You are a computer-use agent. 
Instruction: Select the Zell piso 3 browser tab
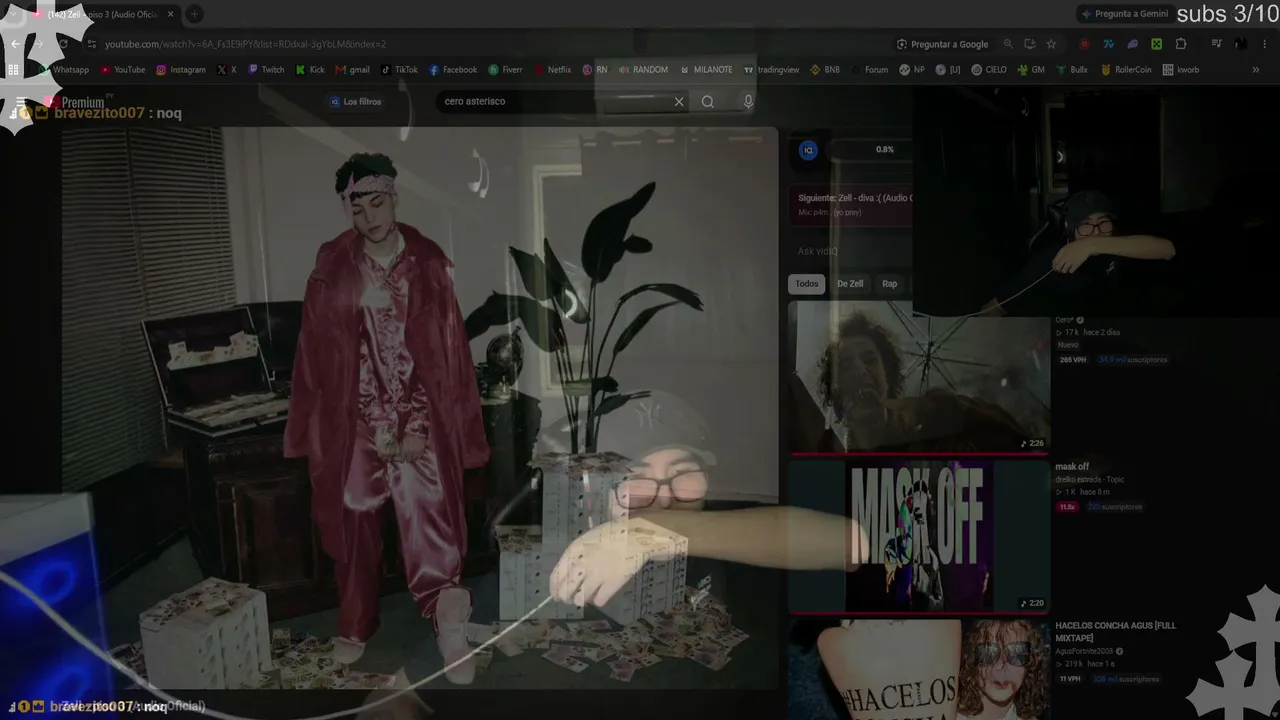104,14
